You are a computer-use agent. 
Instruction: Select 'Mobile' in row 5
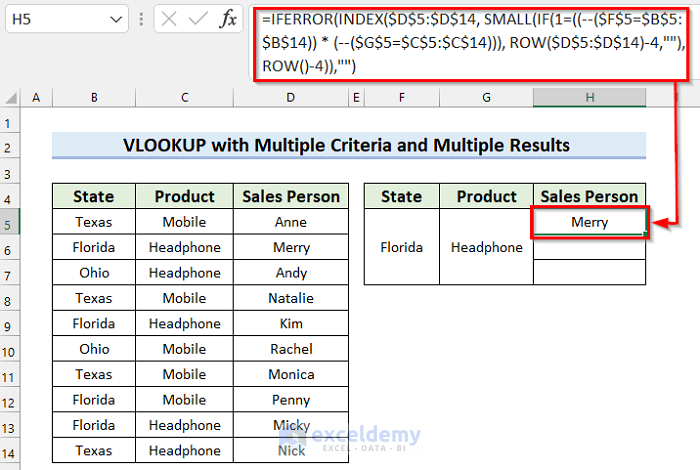coord(184,222)
